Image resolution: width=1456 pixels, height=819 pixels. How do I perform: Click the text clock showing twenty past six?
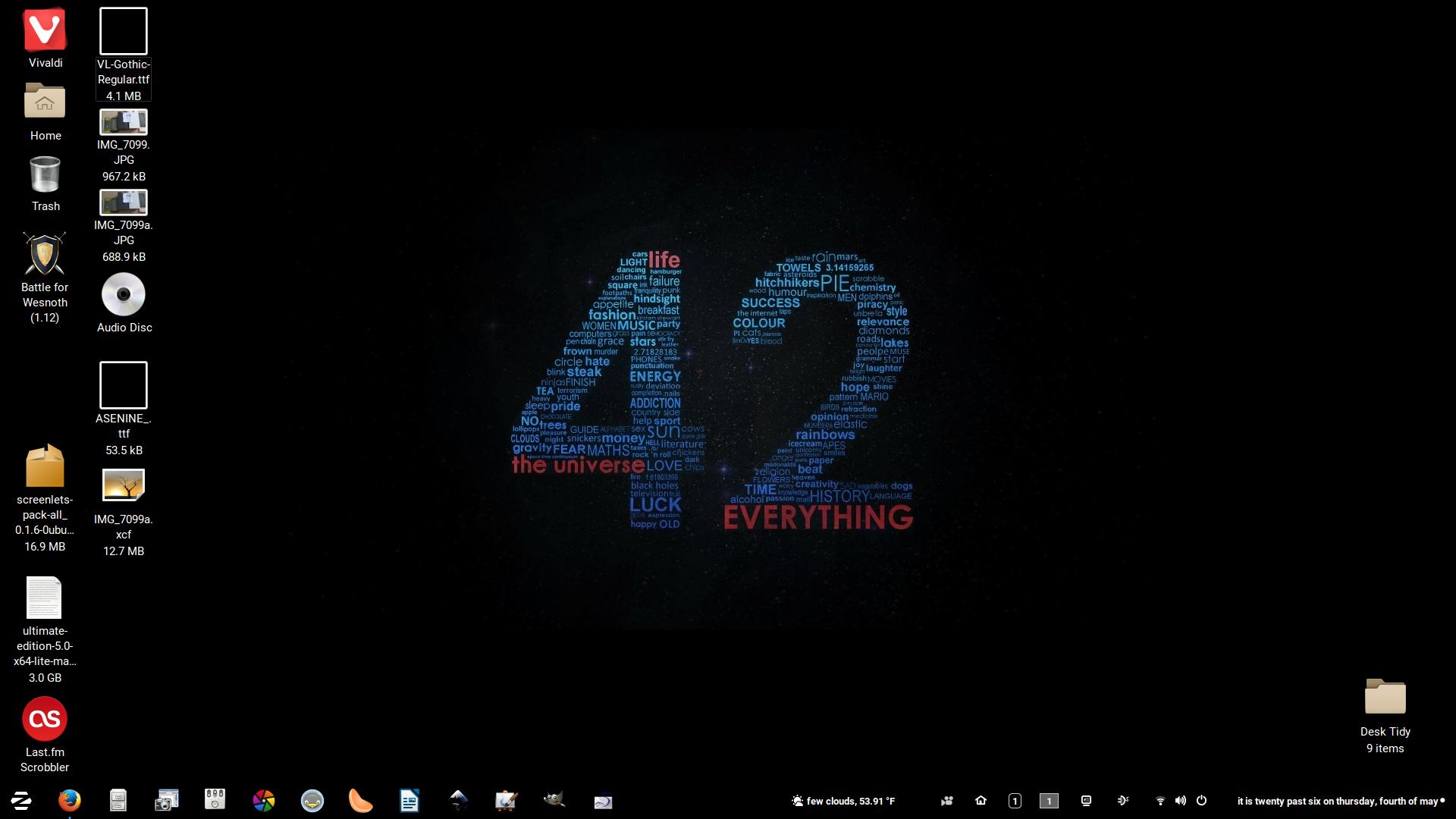point(1338,801)
